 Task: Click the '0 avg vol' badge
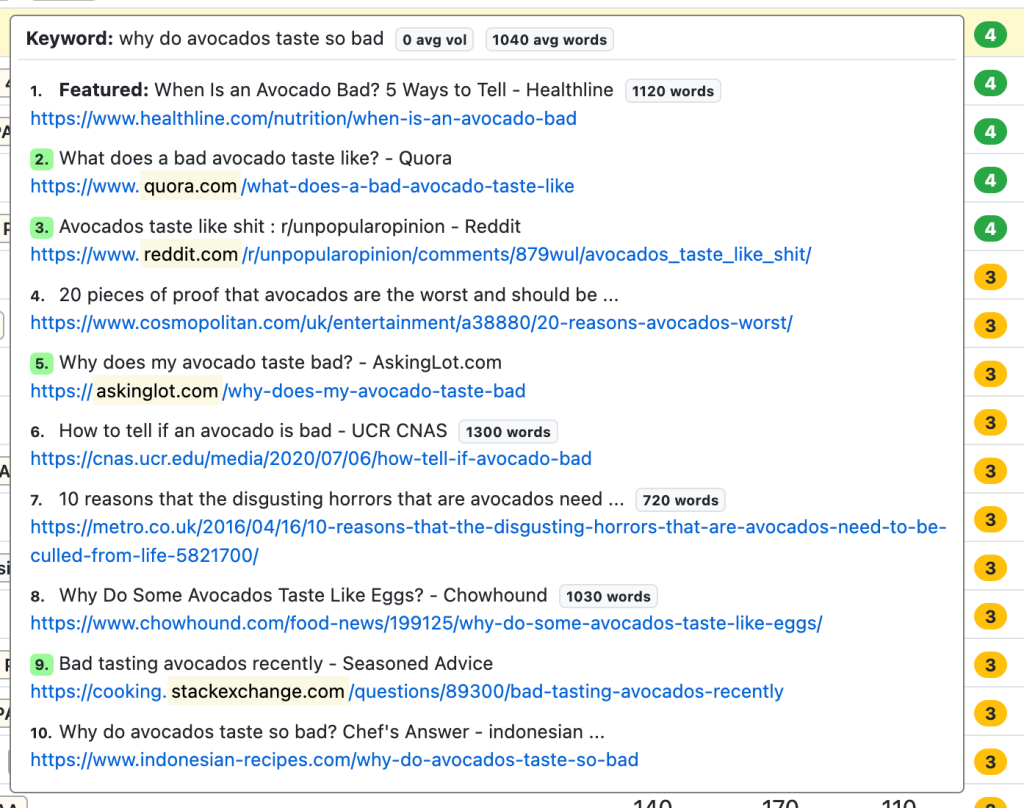click(x=434, y=40)
